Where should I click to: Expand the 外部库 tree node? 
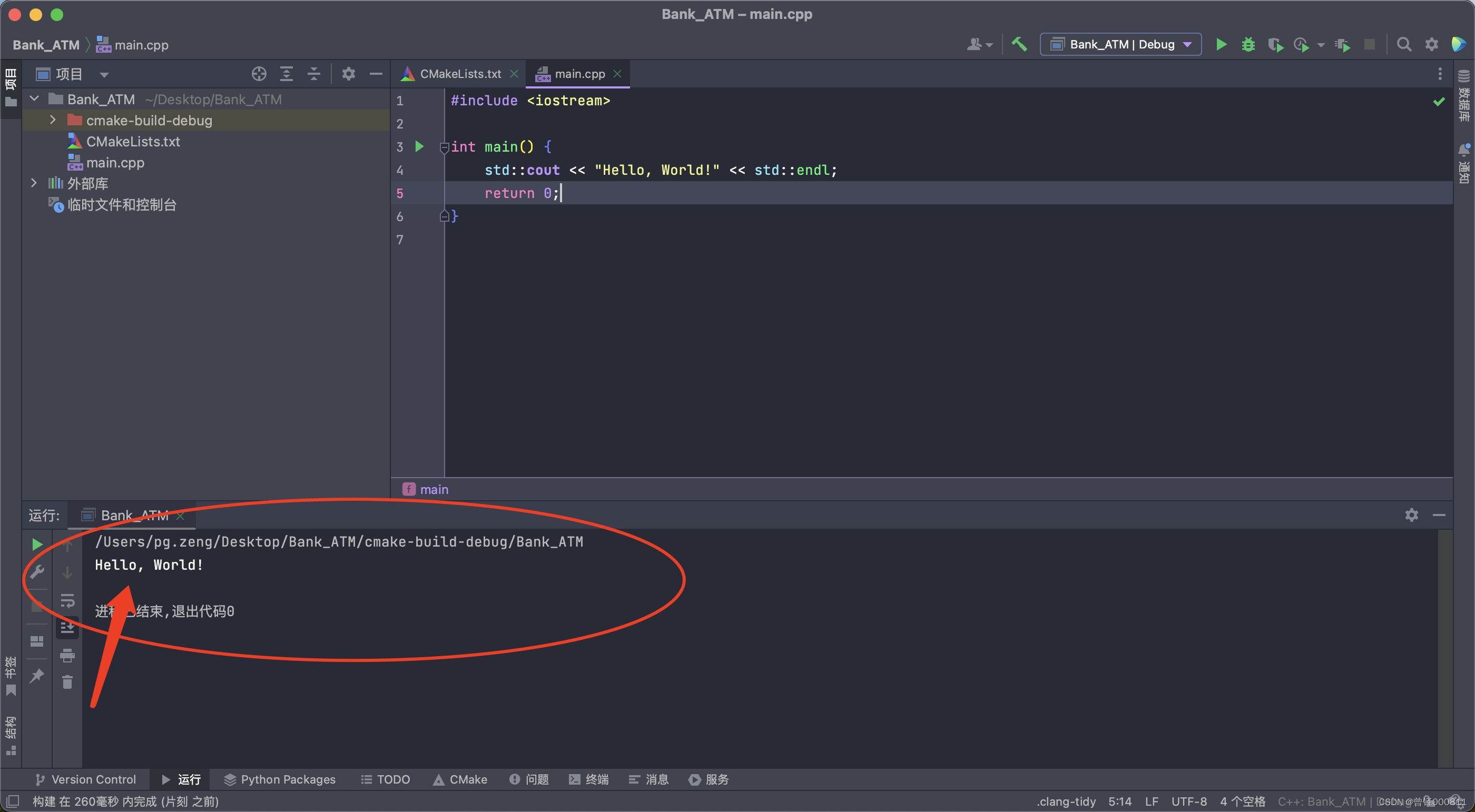[x=34, y=183]
